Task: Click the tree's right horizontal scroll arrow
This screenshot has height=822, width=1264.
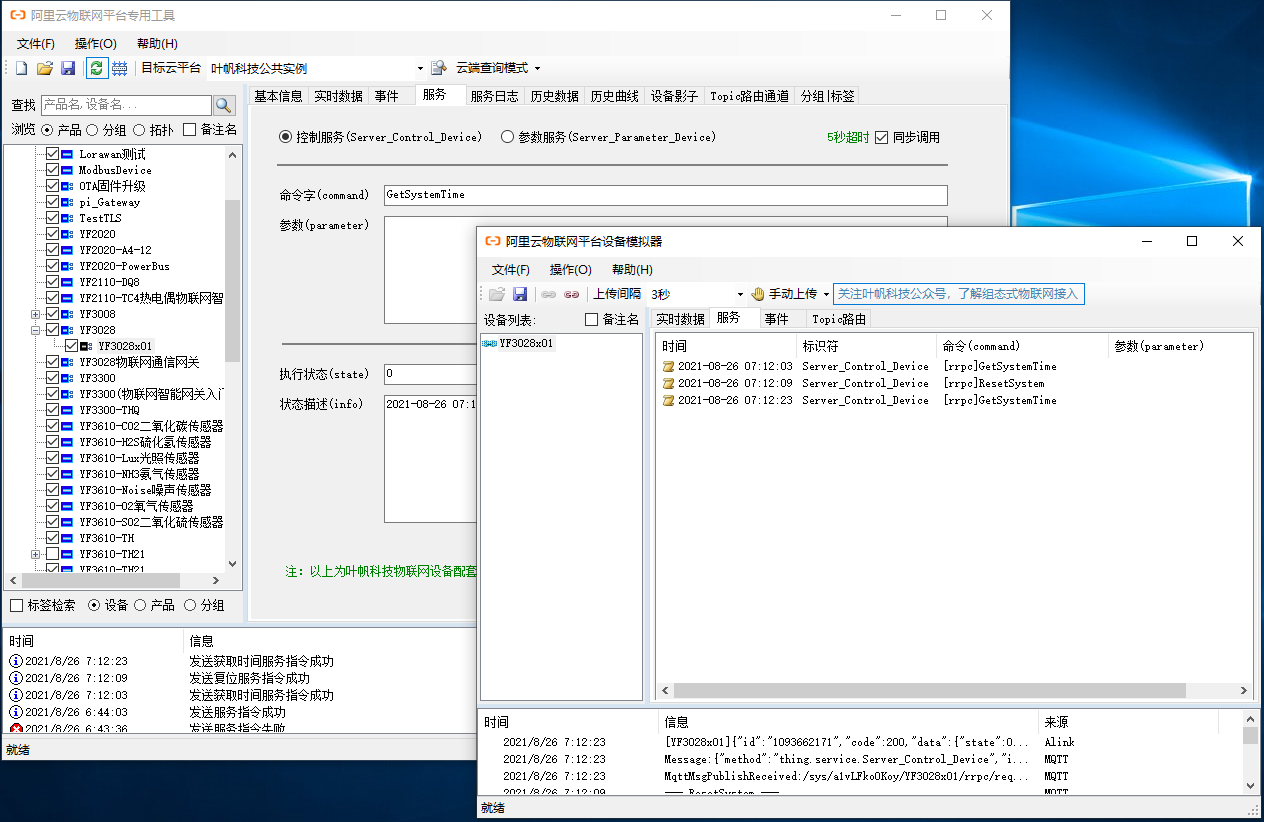Action: tap(216, 581)
